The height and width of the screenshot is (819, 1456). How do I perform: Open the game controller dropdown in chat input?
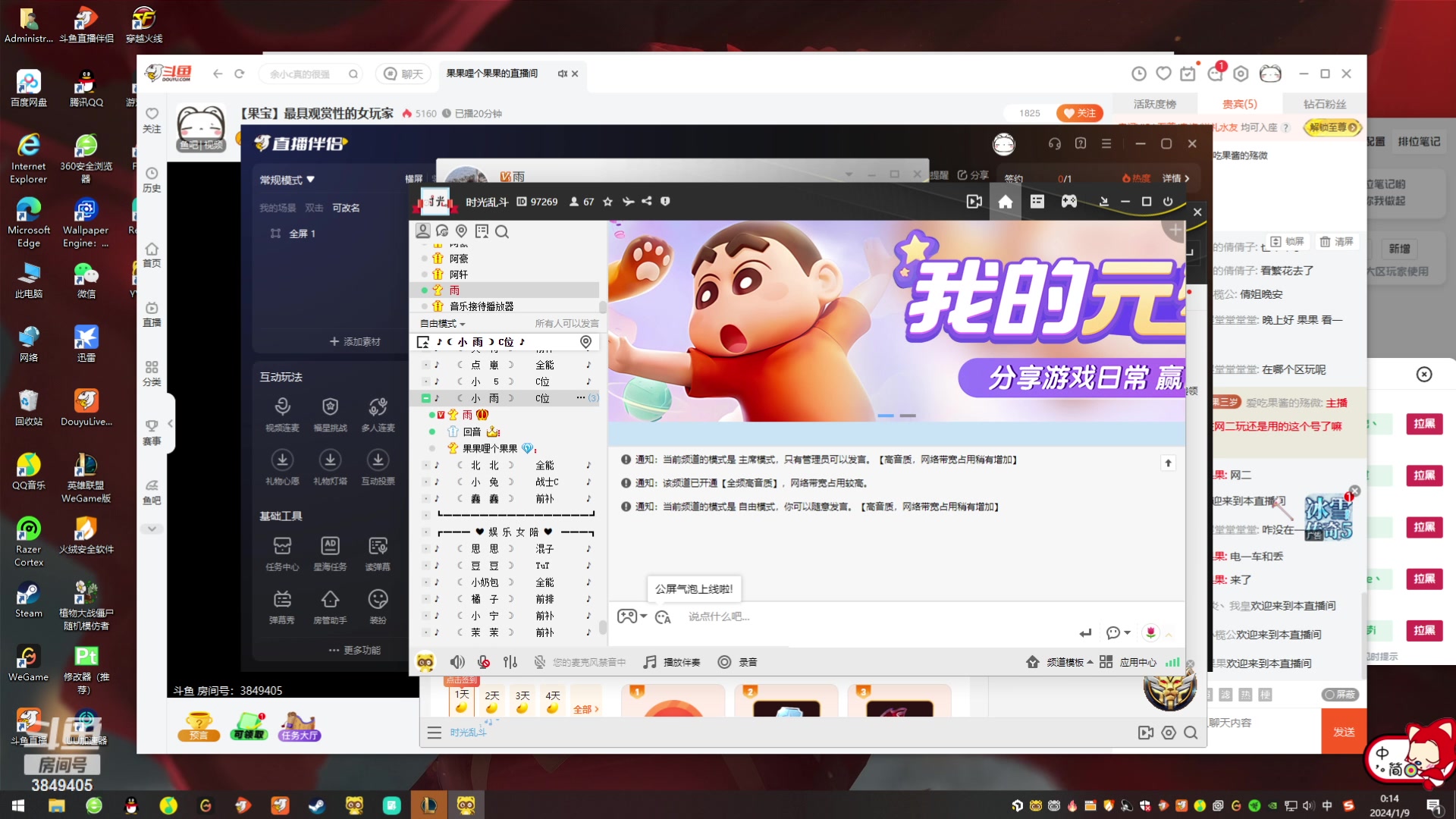click(632, 617)
